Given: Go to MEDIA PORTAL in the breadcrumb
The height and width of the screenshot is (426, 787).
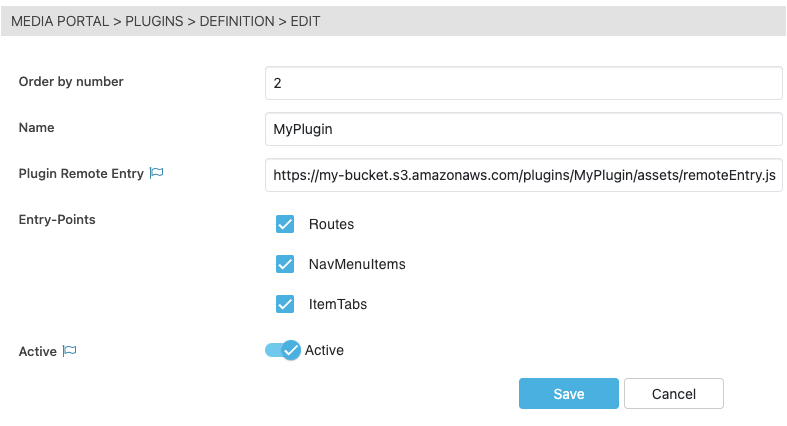Looking at the screenshot, I should [x=59, y=21].
